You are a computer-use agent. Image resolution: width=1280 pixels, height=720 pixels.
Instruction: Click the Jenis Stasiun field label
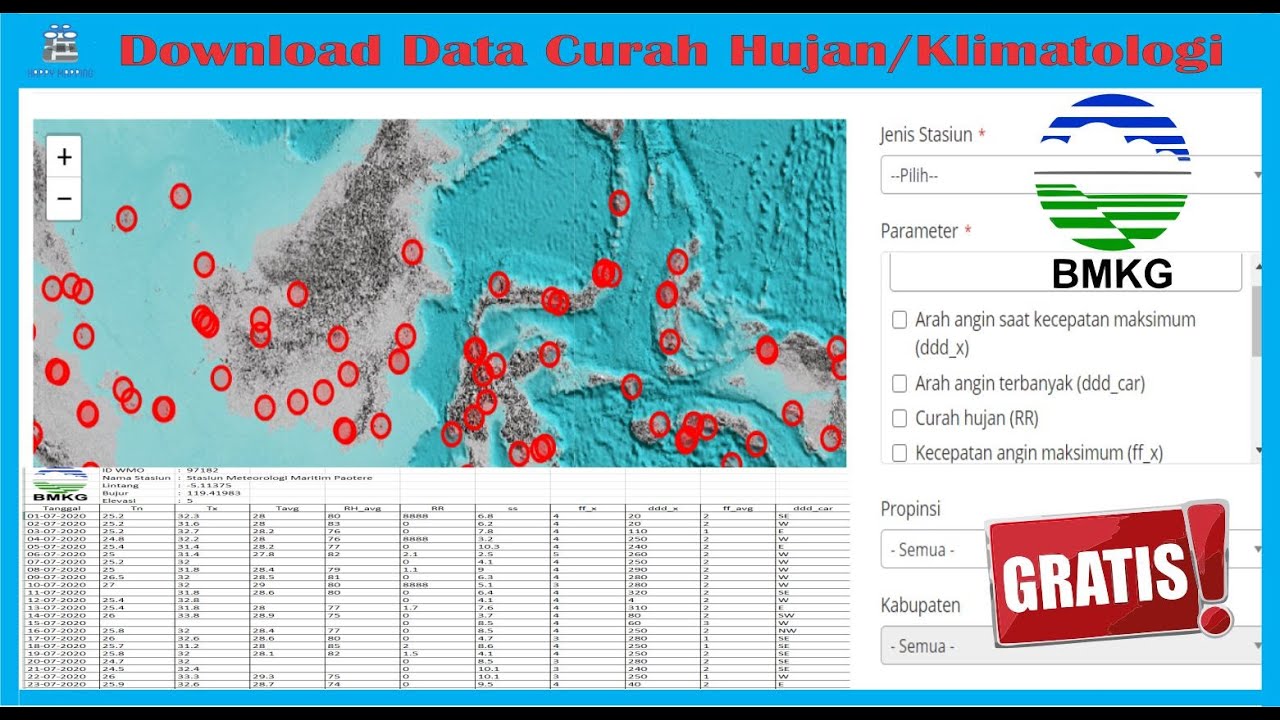pos(927,135)
